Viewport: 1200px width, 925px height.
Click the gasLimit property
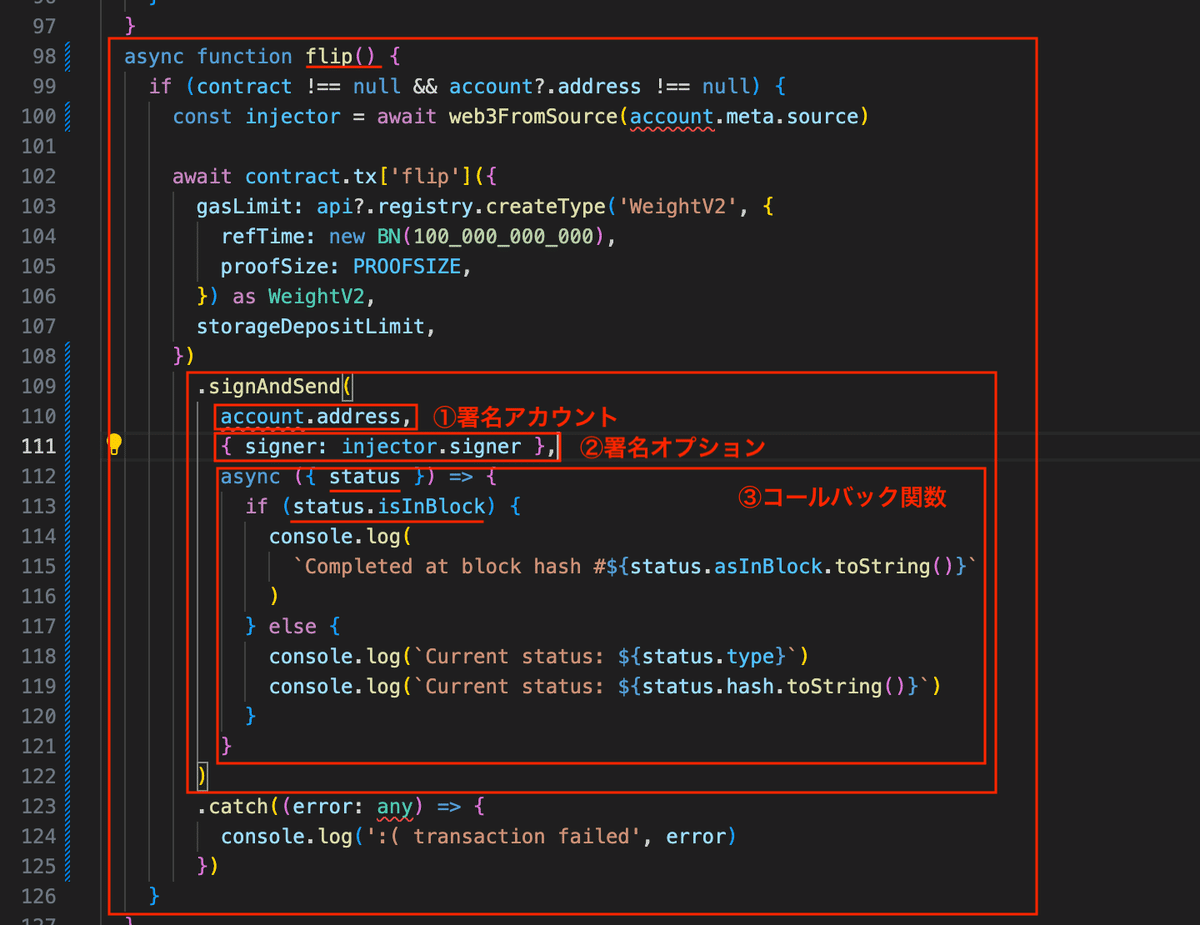tap(244, 206)
